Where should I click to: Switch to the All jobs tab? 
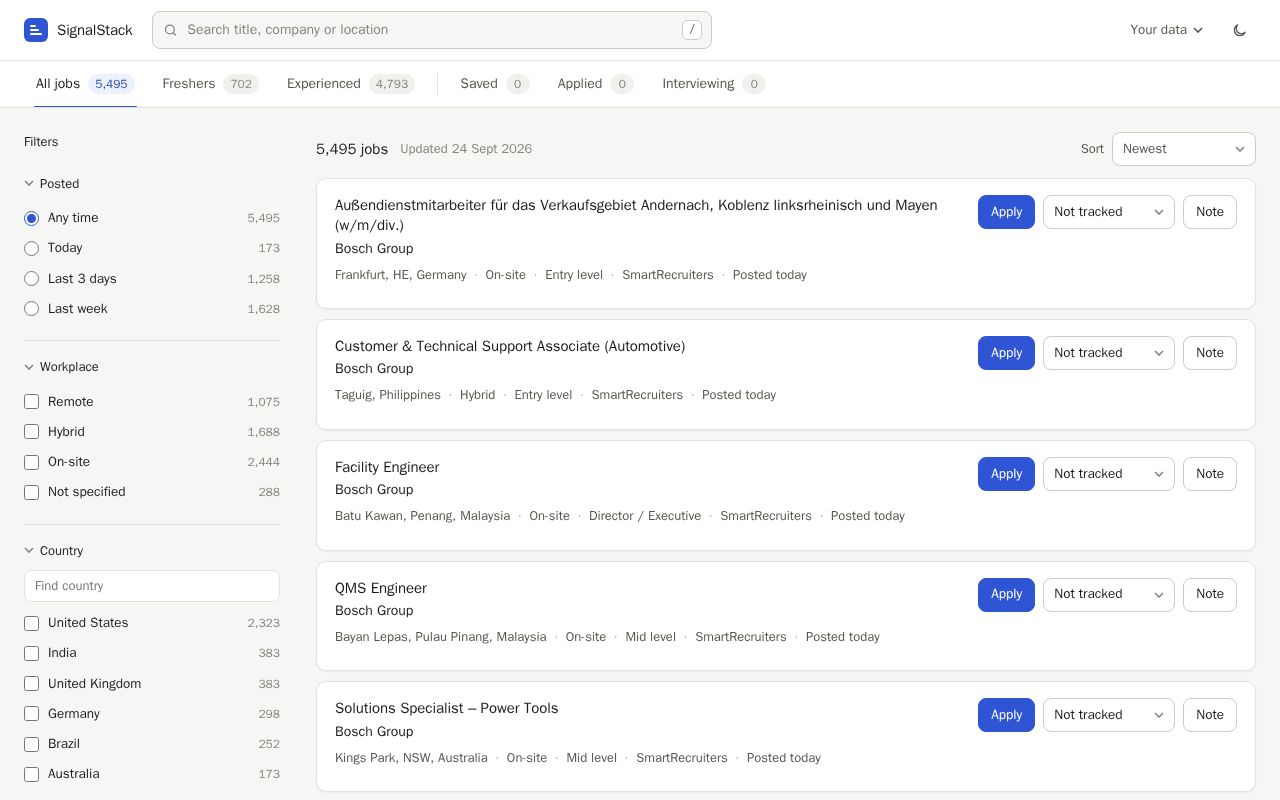click(x=85, y=84)
